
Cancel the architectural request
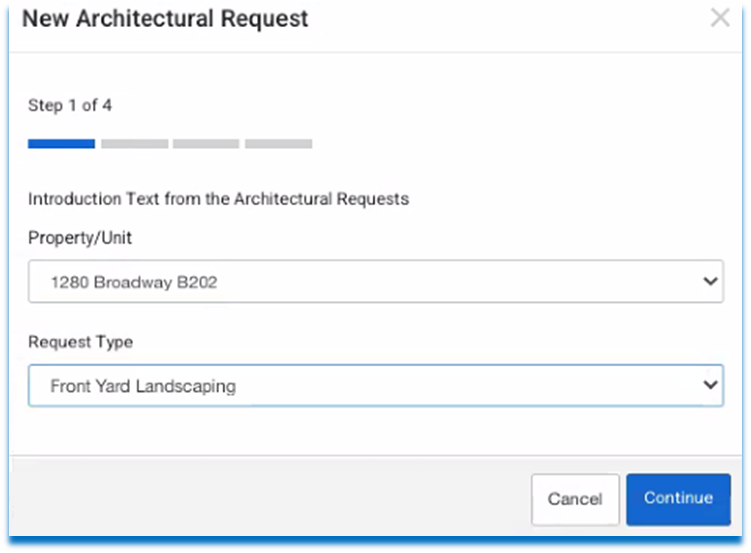tap(575, 499)
